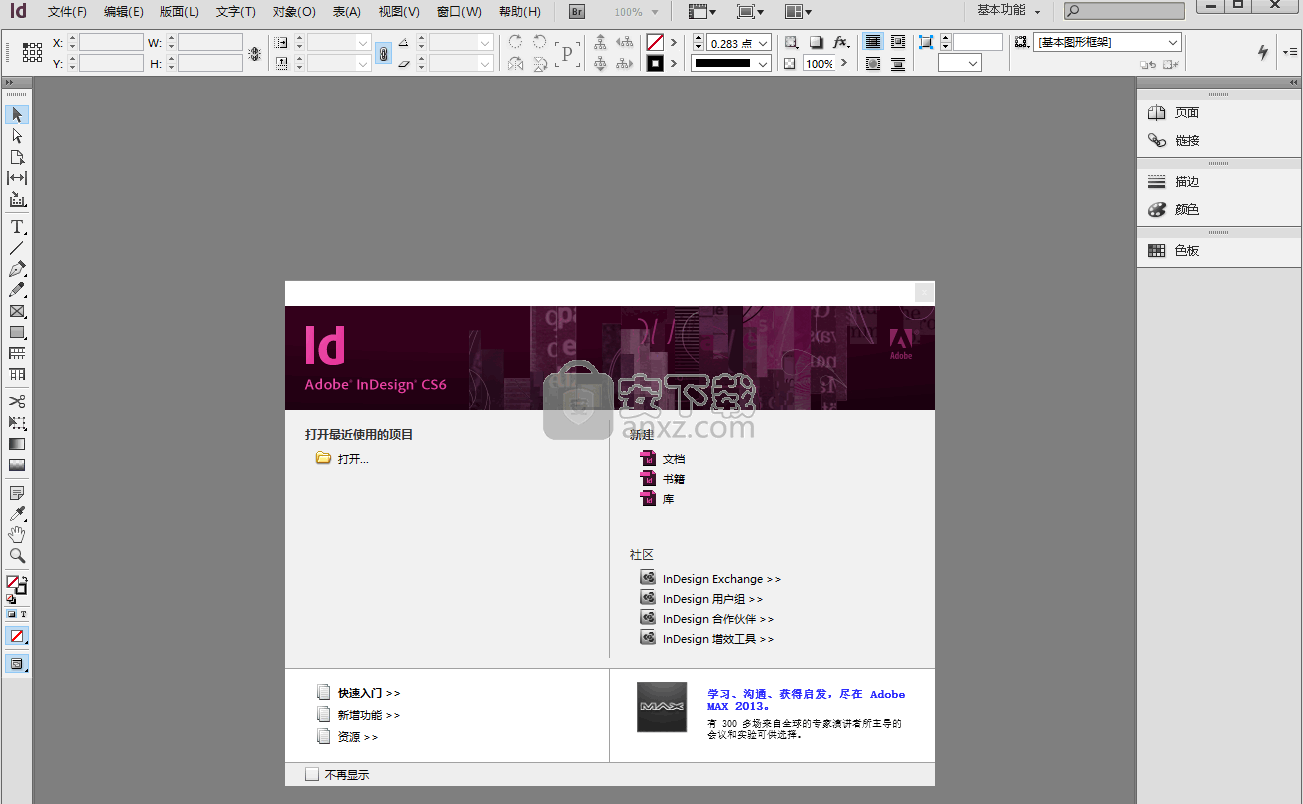Viewport: 1303px width, 804px height.
Task: Select the Eyedropper tool
Action: [x=17, y=514]
